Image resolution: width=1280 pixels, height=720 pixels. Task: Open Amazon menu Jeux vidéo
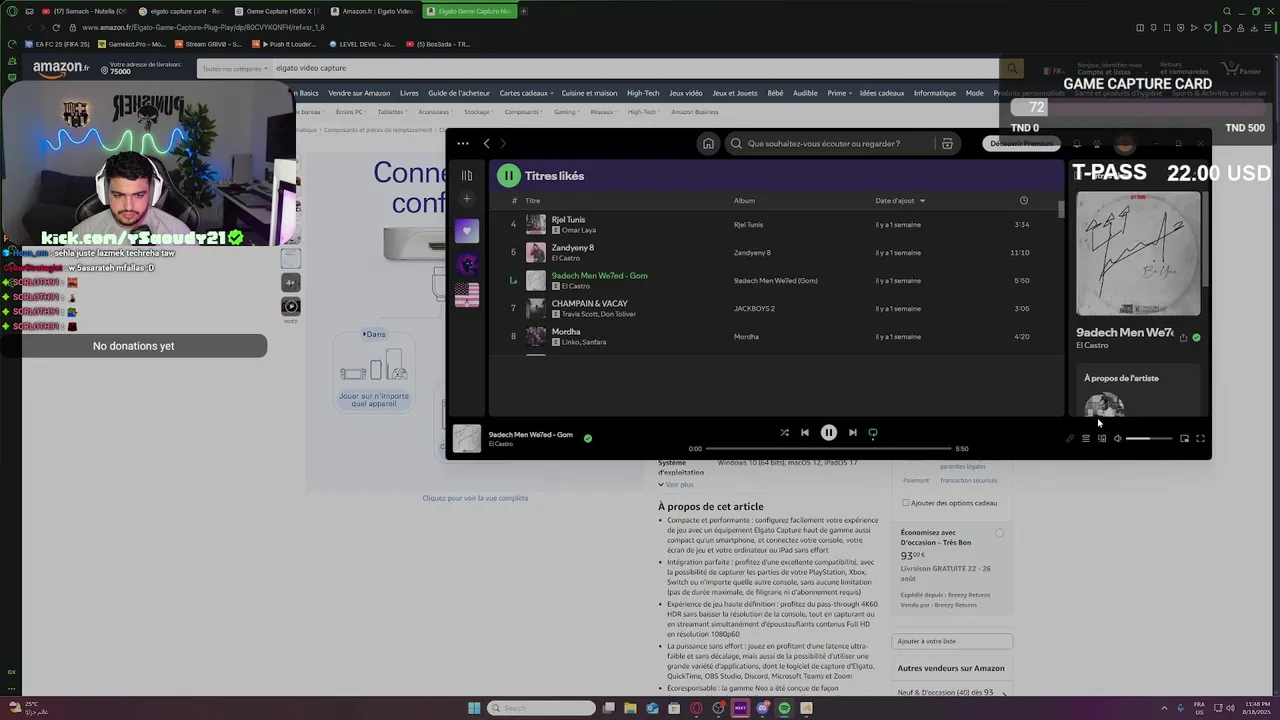point(686,93)
